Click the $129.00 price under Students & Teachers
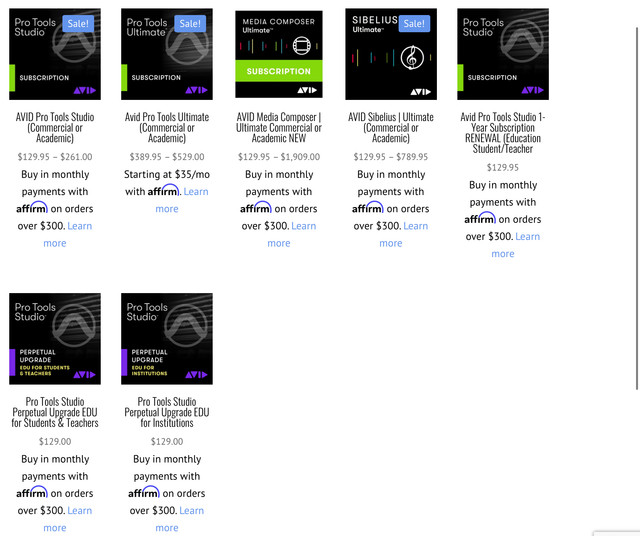Screen dimensions: 640x536 [x=55, y=441]
